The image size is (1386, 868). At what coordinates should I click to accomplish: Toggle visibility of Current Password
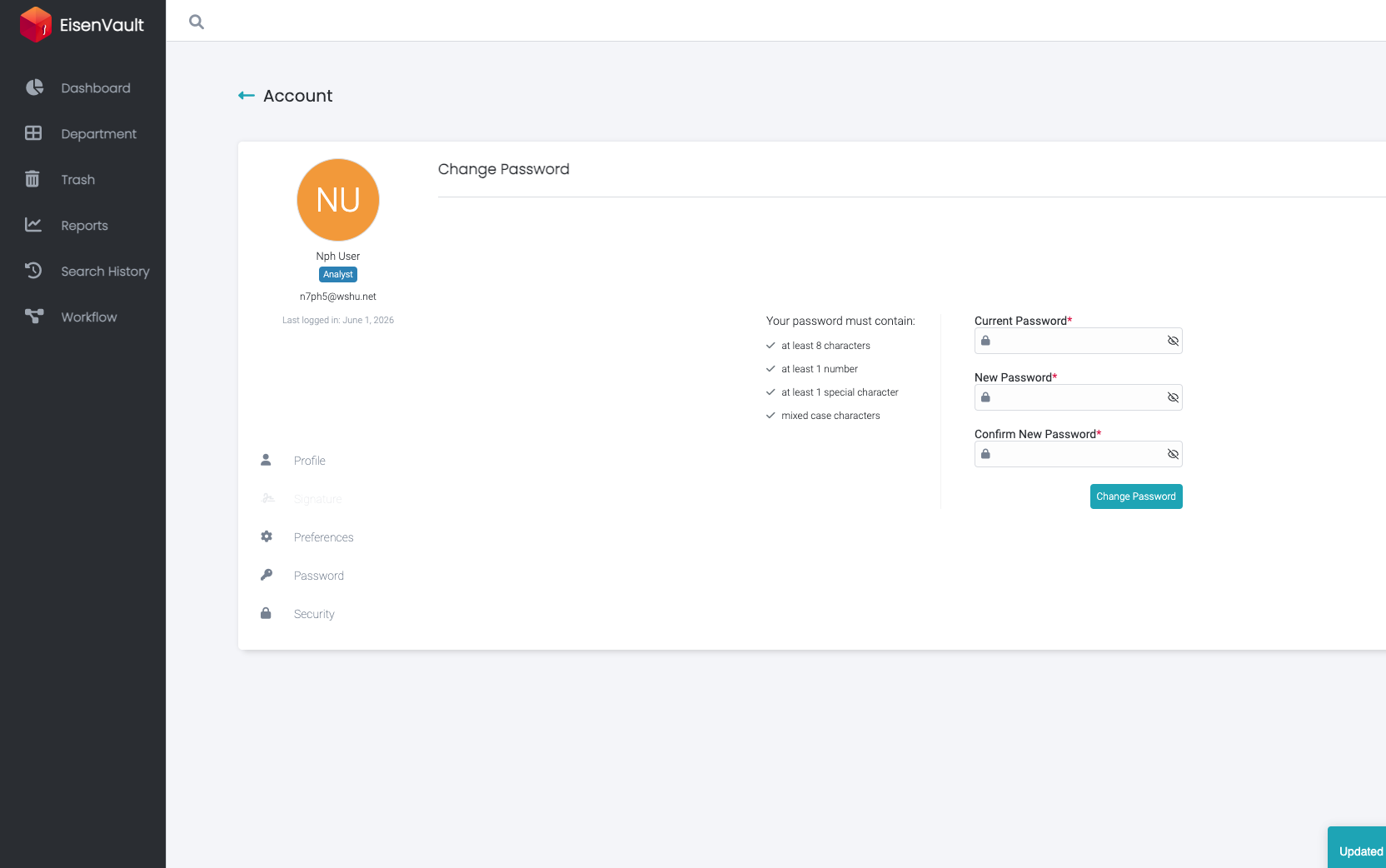1173,341
